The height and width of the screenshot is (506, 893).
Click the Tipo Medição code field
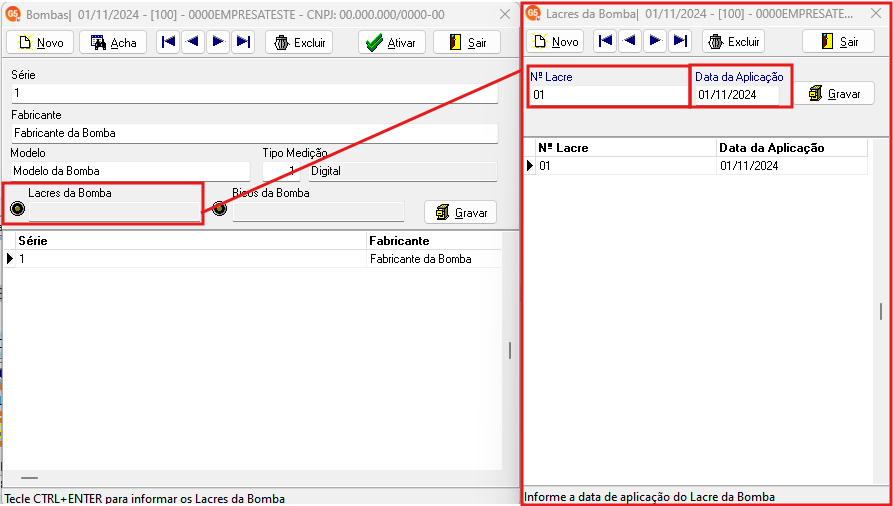coord(281,171)
